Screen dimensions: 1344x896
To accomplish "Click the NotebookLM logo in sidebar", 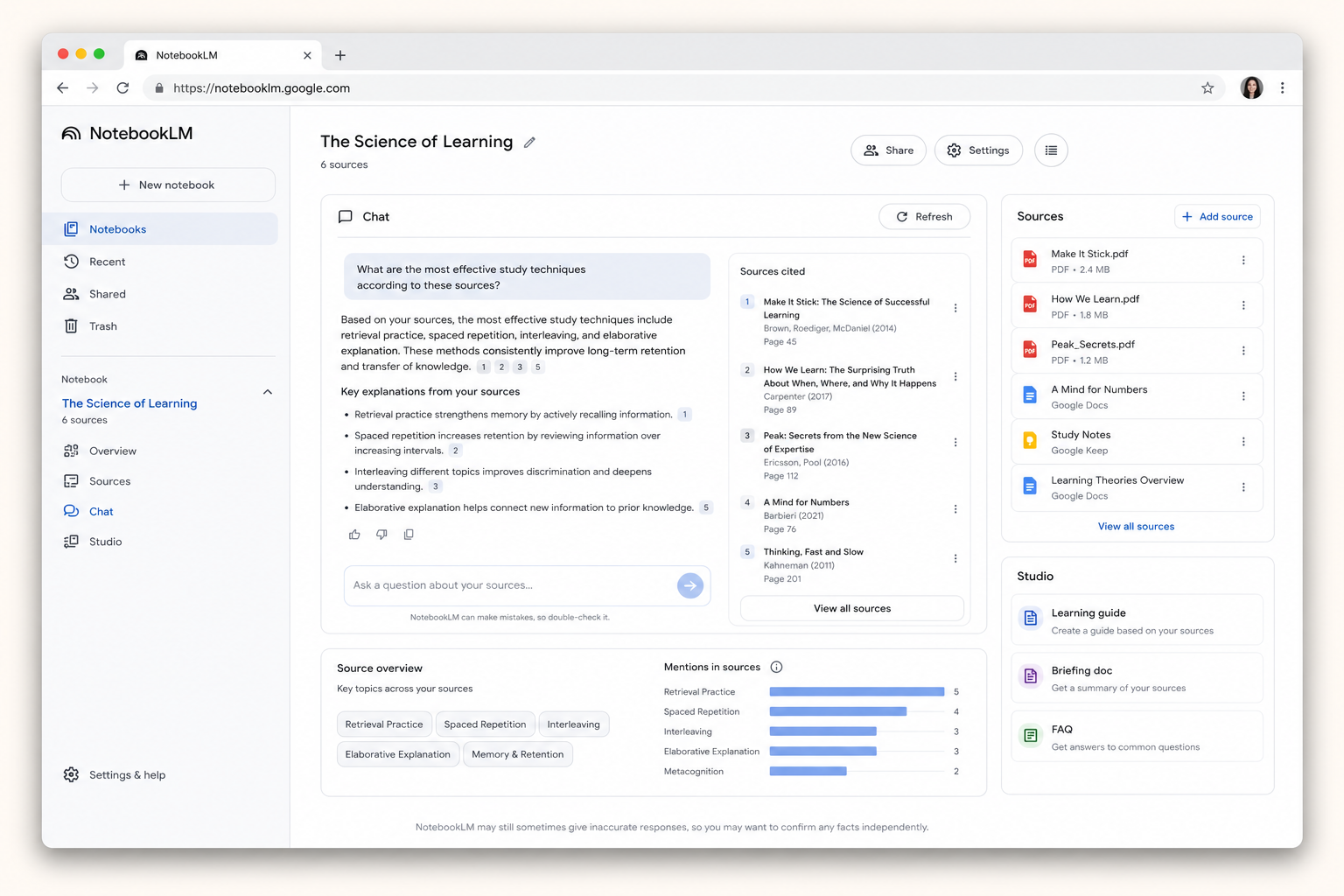I will [127, 133].
